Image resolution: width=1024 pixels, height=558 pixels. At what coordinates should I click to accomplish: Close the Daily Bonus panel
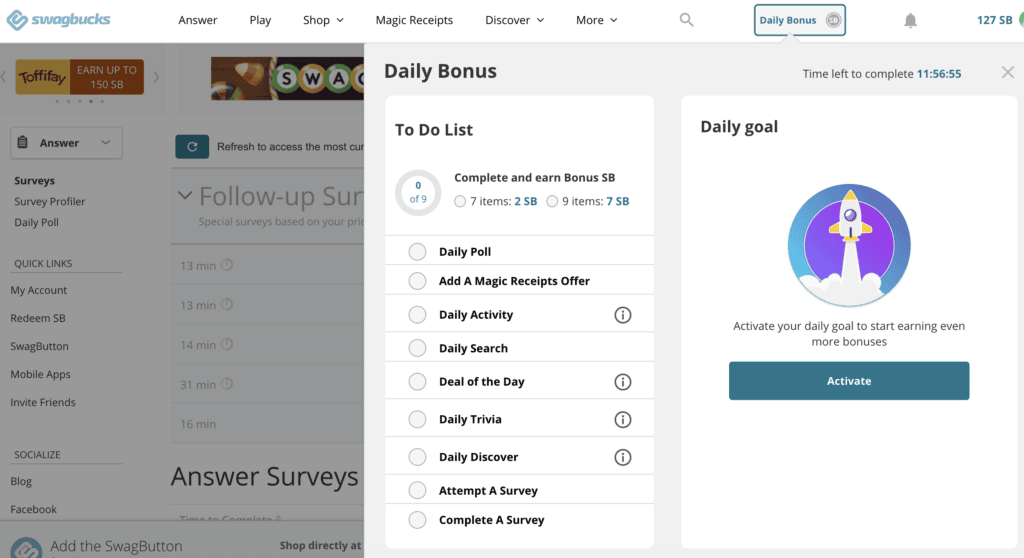pyautogui.click(x=1007, y=72)
